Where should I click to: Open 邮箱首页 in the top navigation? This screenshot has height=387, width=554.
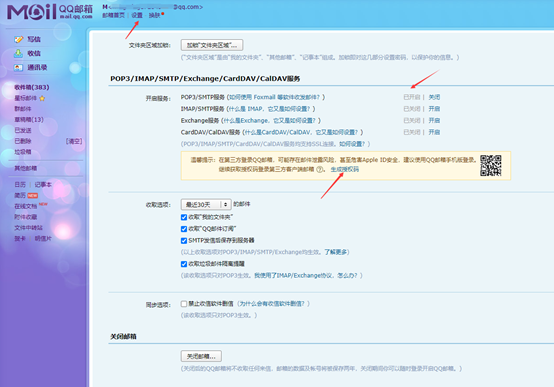(x=113, y=15)
